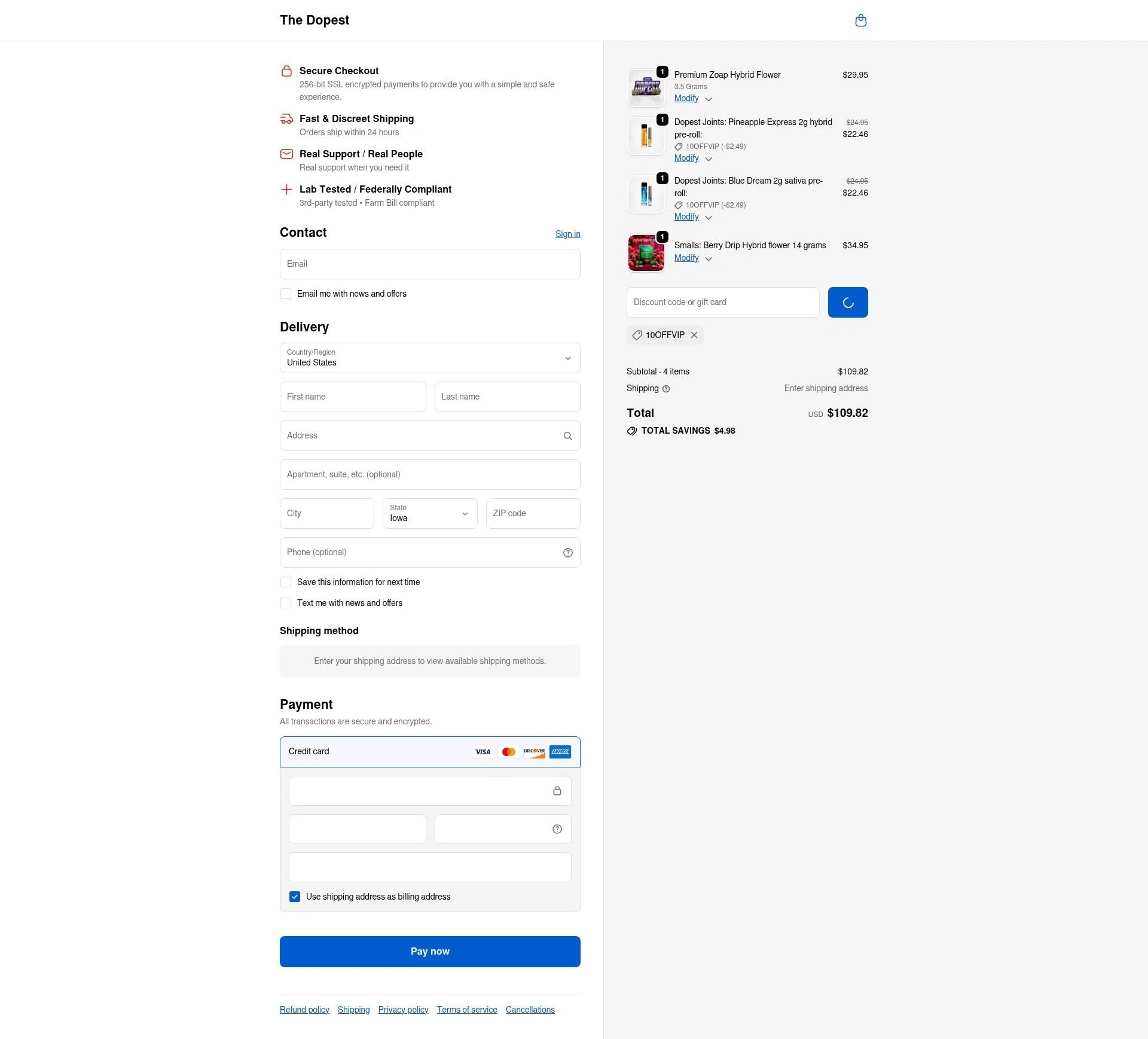1148x1039 pixels.
Task: Click the Premium Zoap Hybrid Flower thumbnail
Action: pyautogui.click(x=646, y=88)
